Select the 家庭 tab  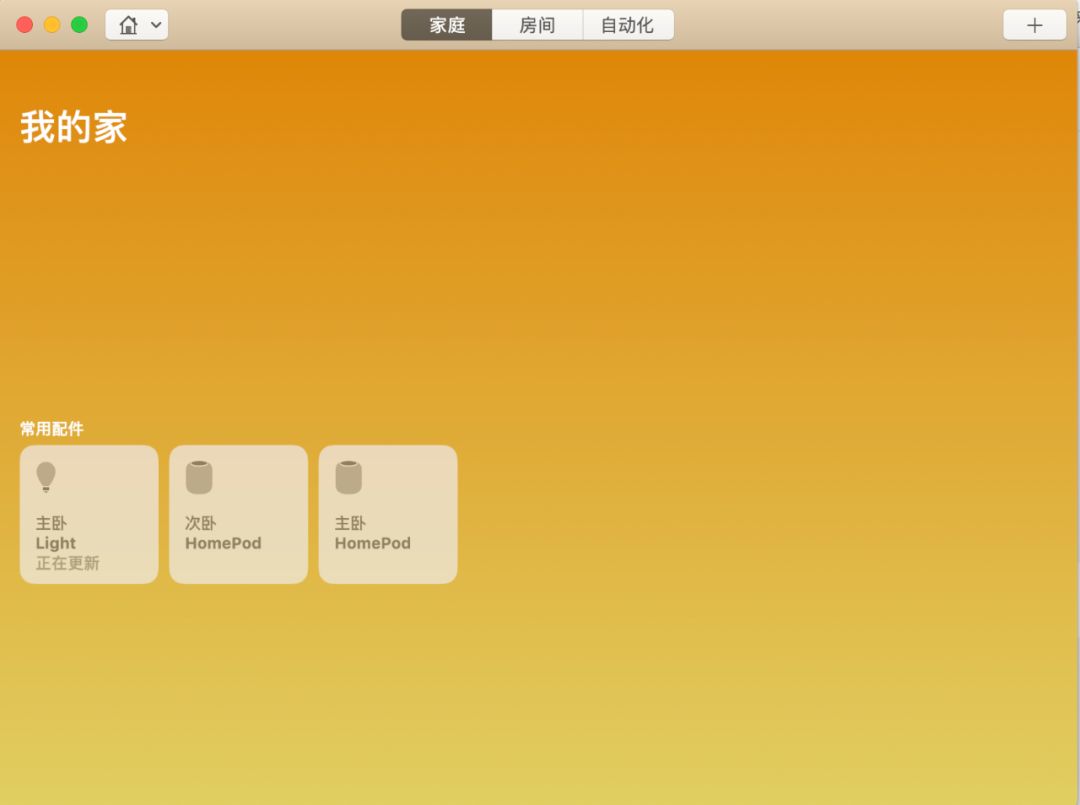click(446, 24)
